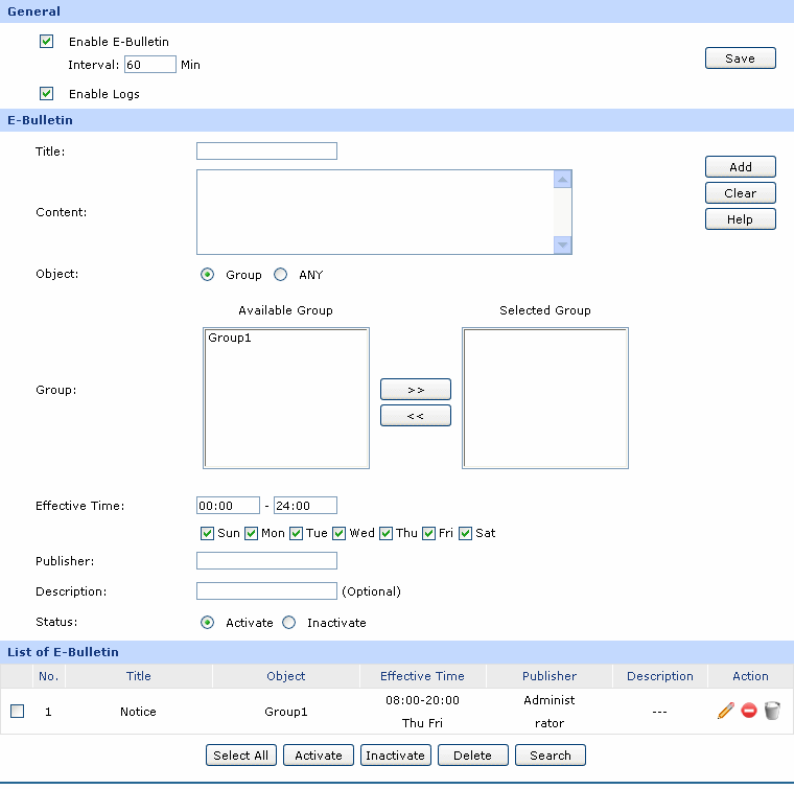The image size is (794, 789).
Task: Toggle the Enable E-Bulletin checkbox
Action: 45,42
